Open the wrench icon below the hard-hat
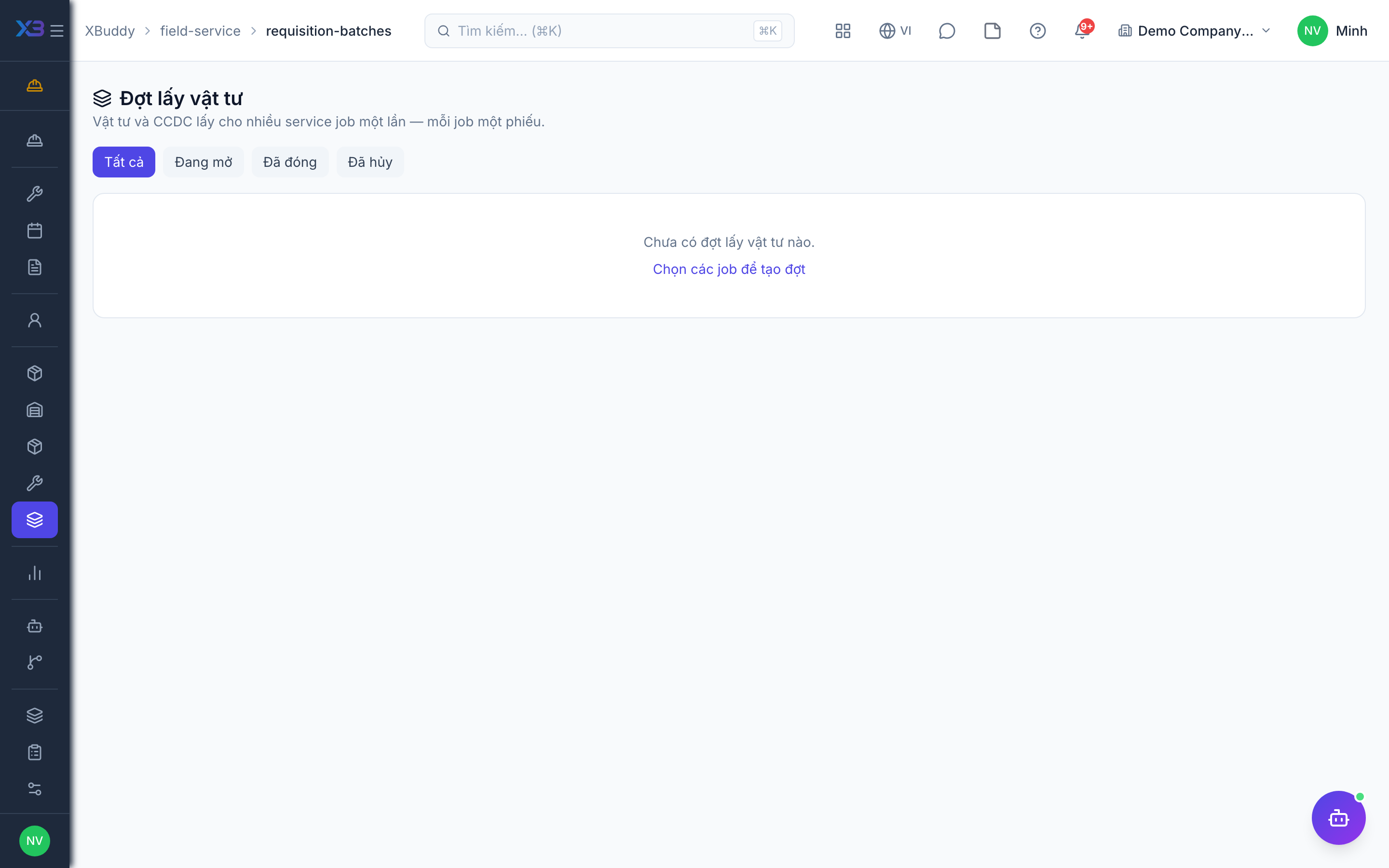Viewport: 1389px width, 868px height. pos(34,194)
